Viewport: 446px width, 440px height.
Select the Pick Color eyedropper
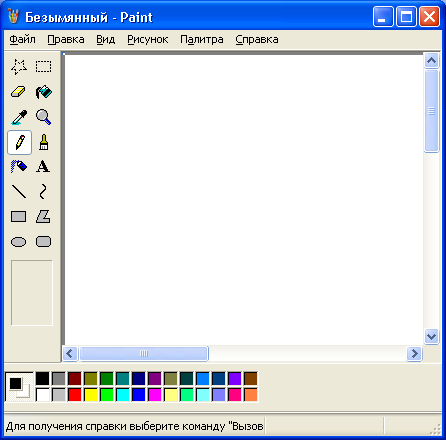pyautogui.click(x=19, y=117)
